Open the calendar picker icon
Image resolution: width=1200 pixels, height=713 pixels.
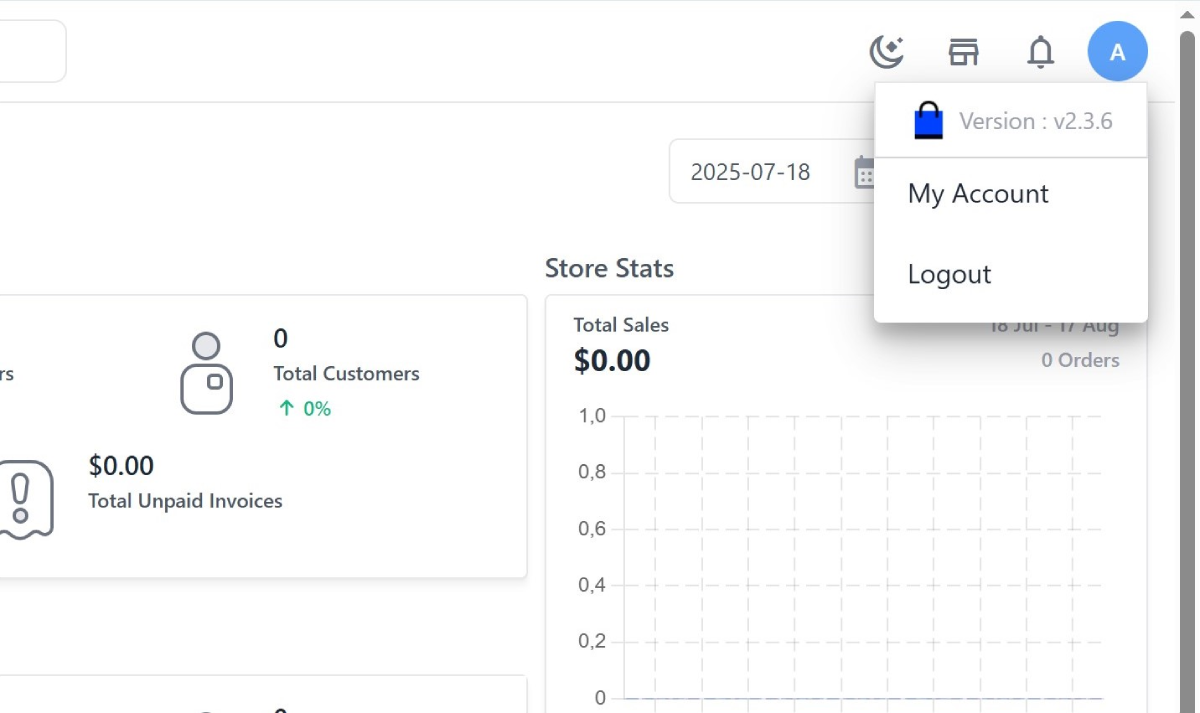[864, 172]
